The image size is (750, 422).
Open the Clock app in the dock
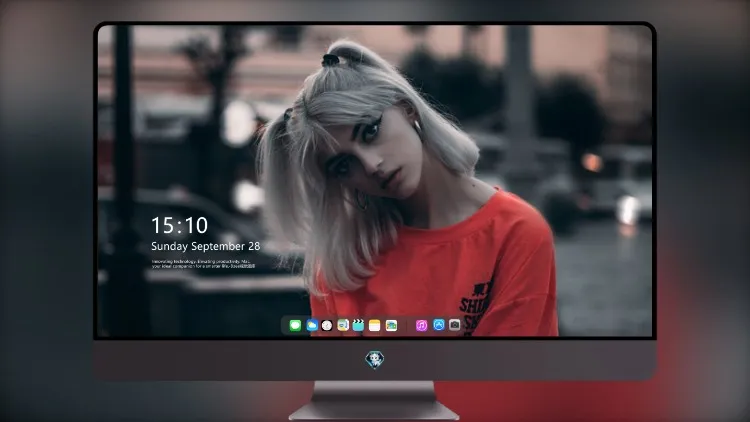327,325
